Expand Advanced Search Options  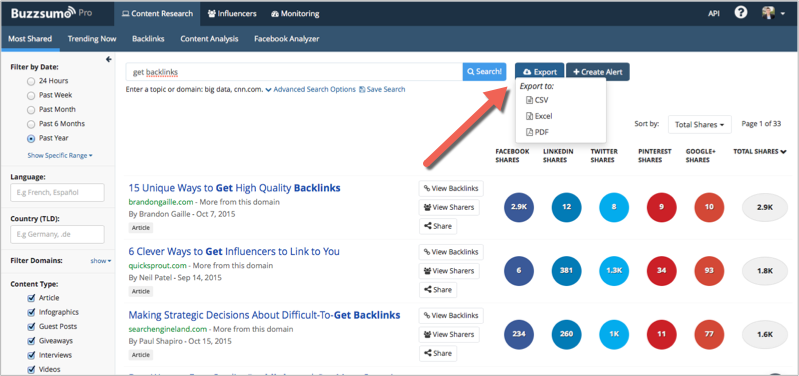310,89
